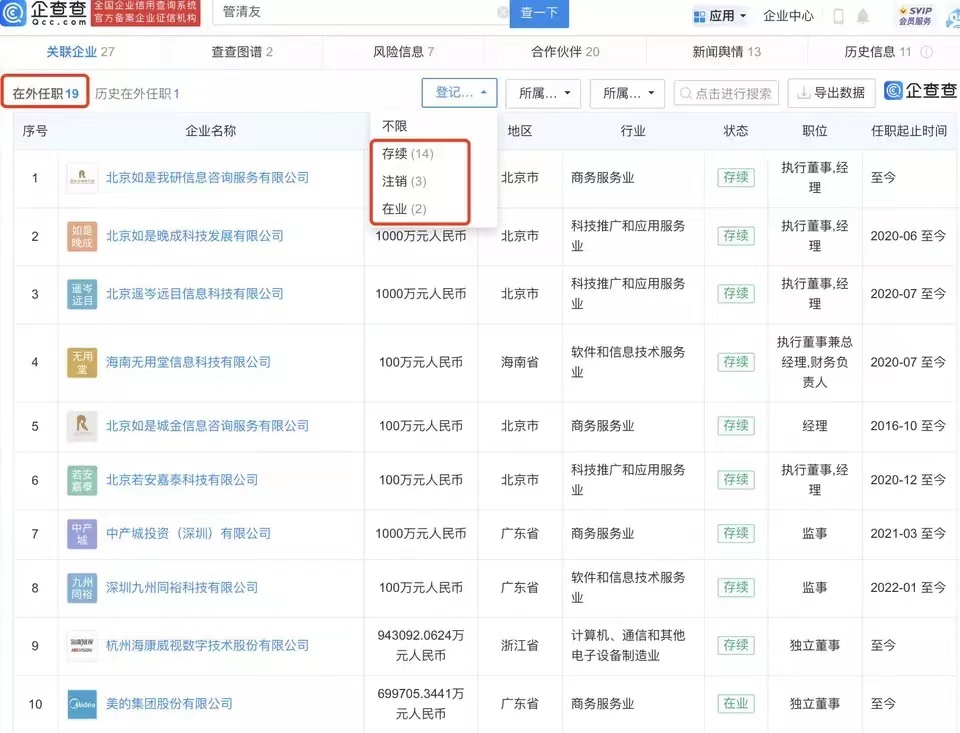Click the 遥岑远目 company logo
This screenshot has width=960, height=733.
82,294
